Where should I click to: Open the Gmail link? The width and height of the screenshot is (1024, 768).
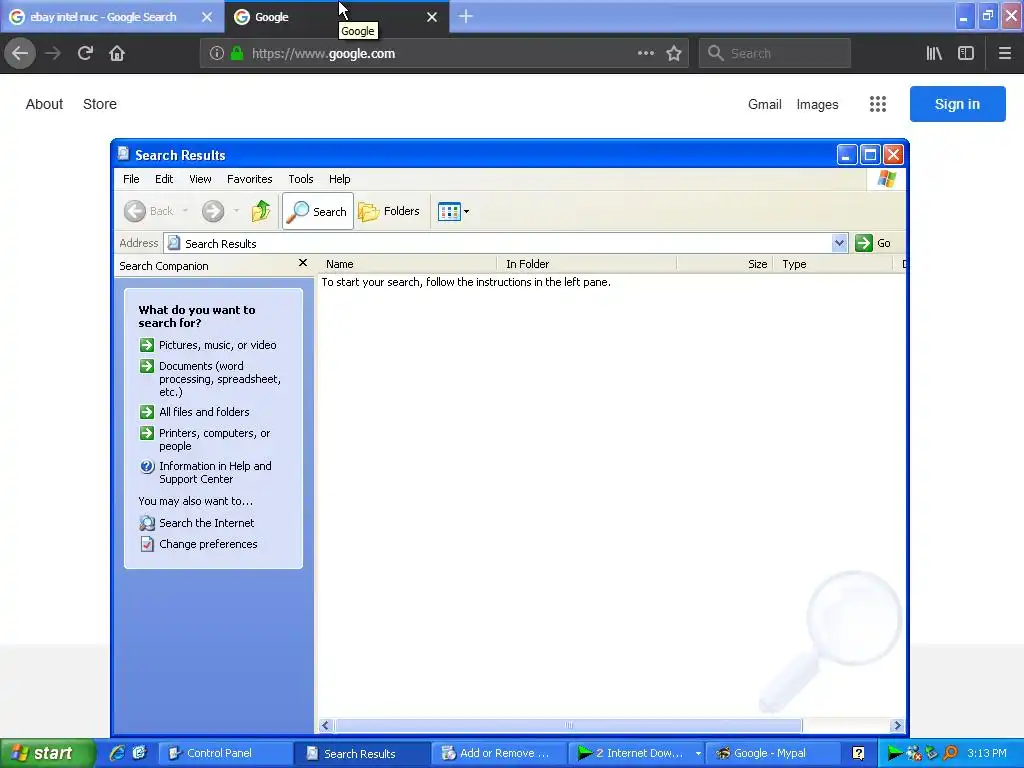pyautogui.click(x=765, y=104)
